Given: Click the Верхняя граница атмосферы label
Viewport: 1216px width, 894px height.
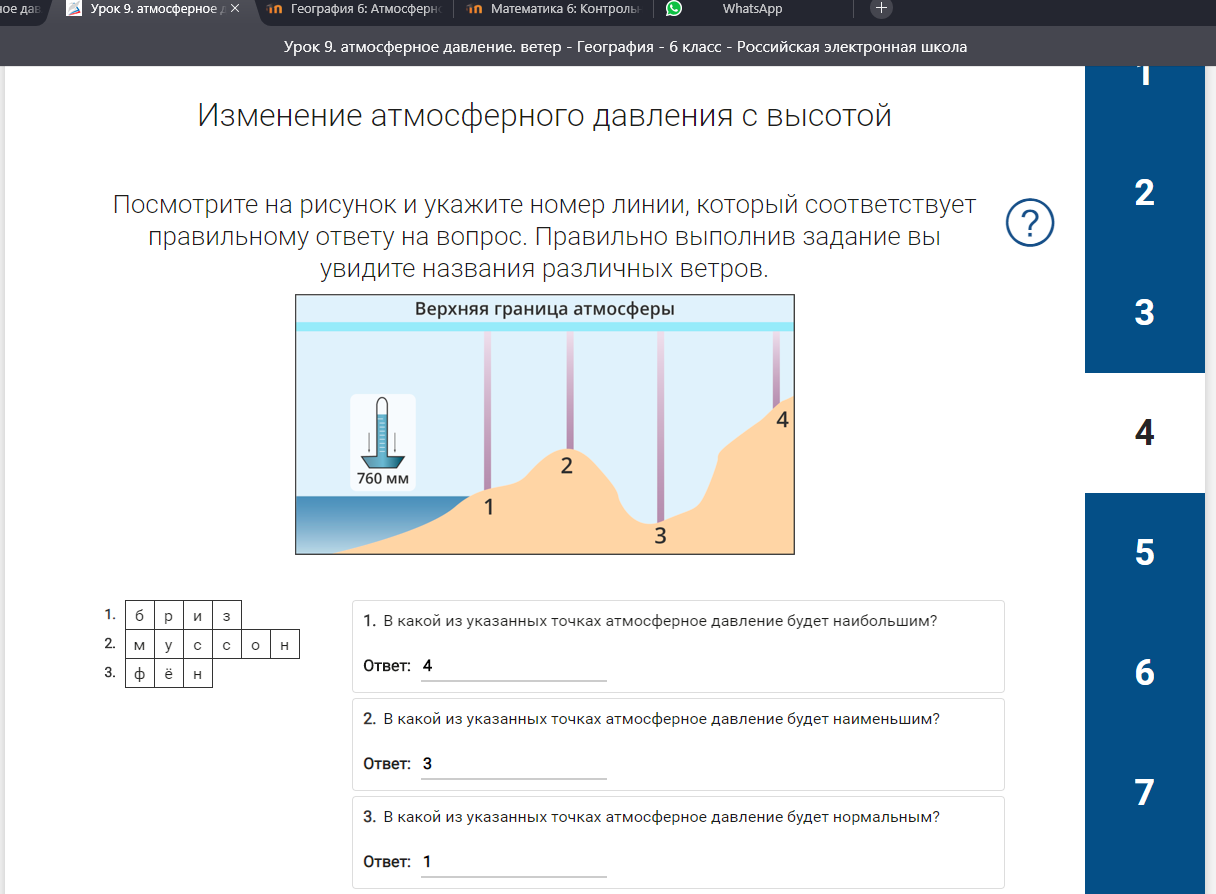Looking at the screenshot, I should click(545, 309).
